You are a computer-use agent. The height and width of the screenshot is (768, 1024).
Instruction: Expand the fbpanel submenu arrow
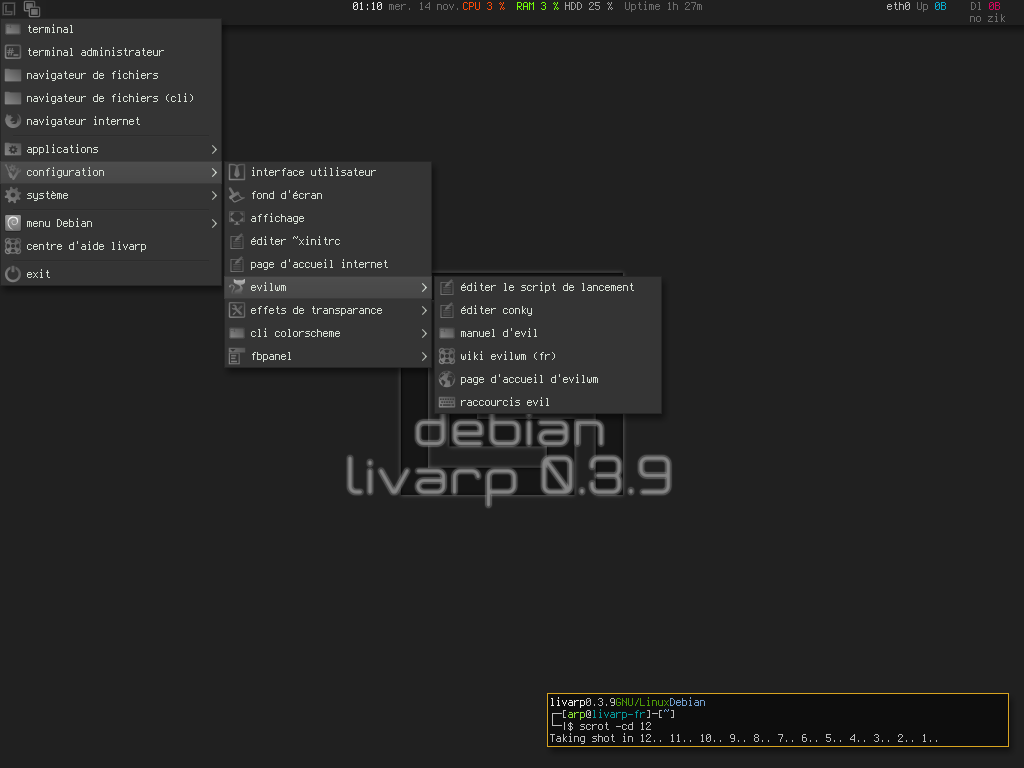424,356
